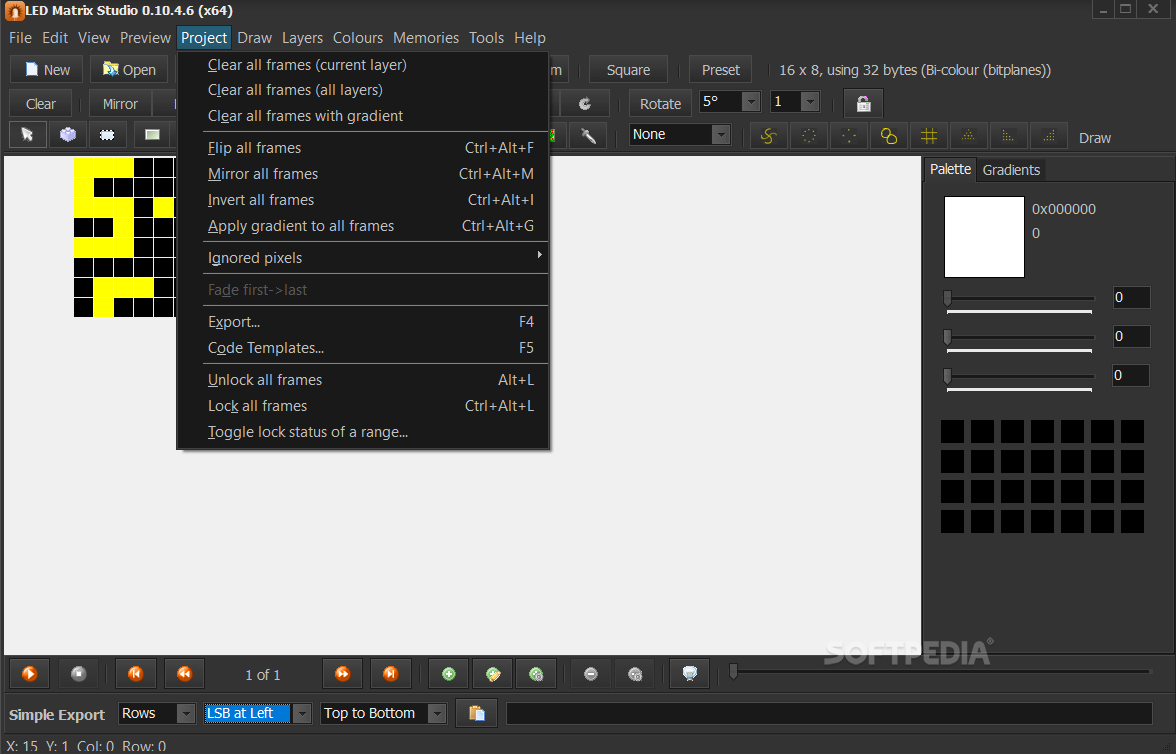Select the dotted circle pattern tool
The height and width of the screenshot is (754, 1176).
[808, 136]
